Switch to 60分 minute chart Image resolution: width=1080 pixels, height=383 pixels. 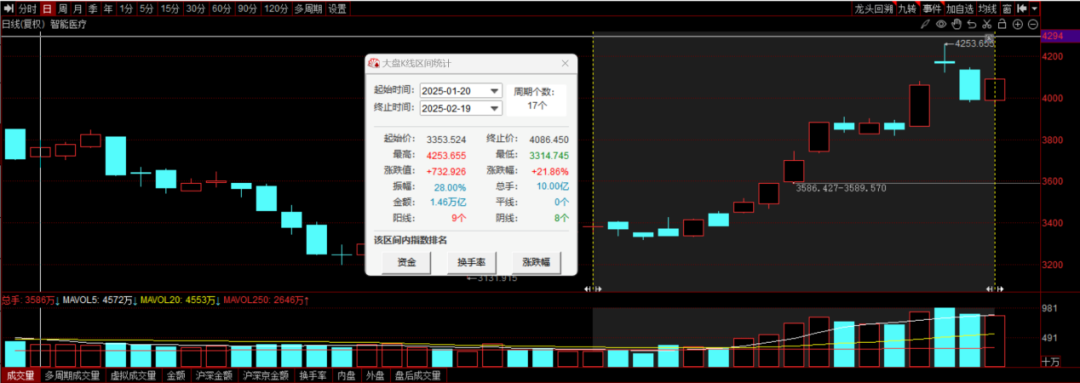tap(222, 9)
